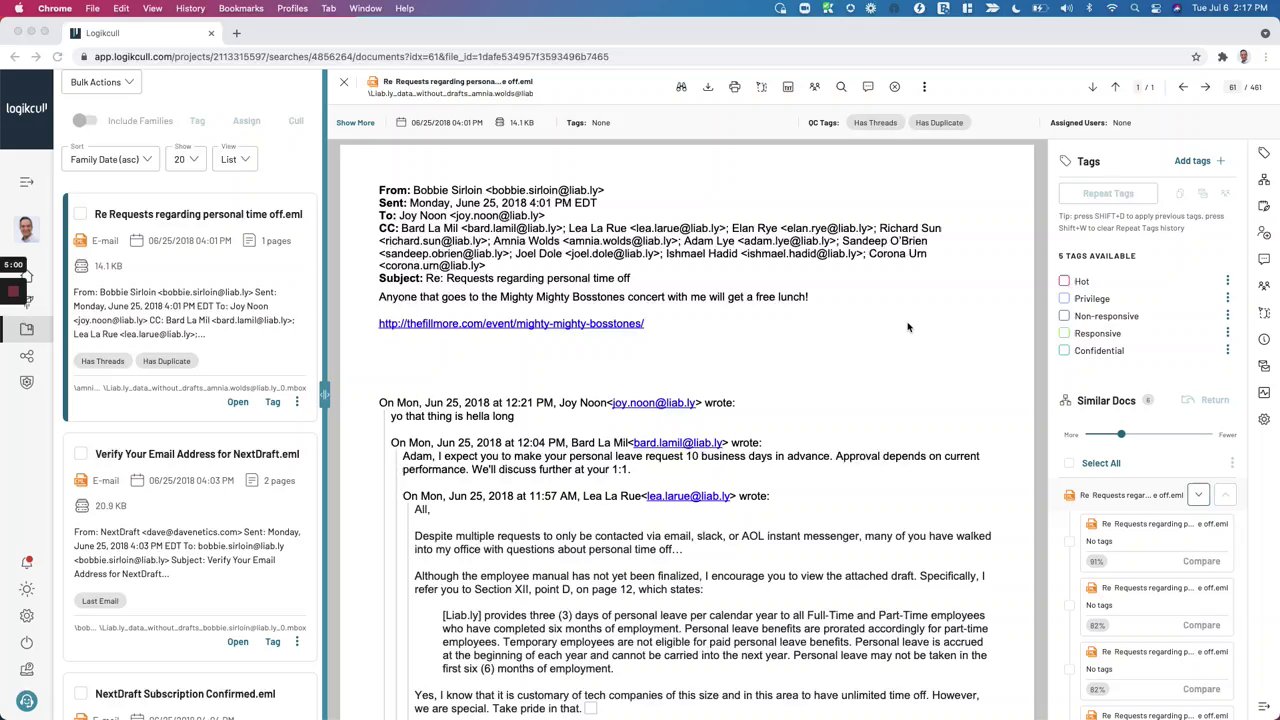Click Add tags button

[1199, 161]
